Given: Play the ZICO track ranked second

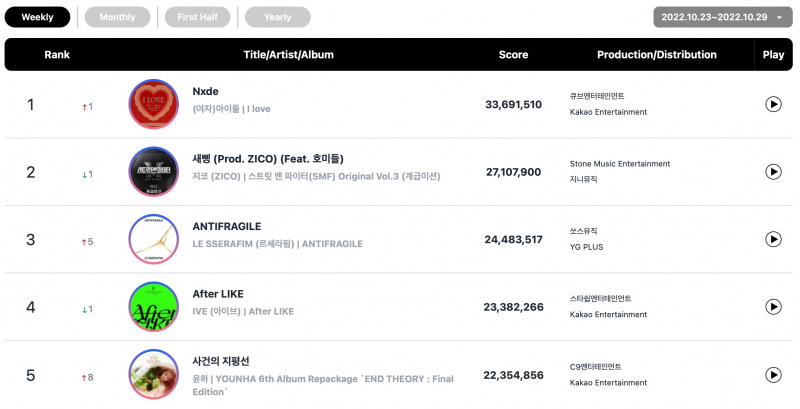Looking at the screenshot, I should tap(773, 172).
